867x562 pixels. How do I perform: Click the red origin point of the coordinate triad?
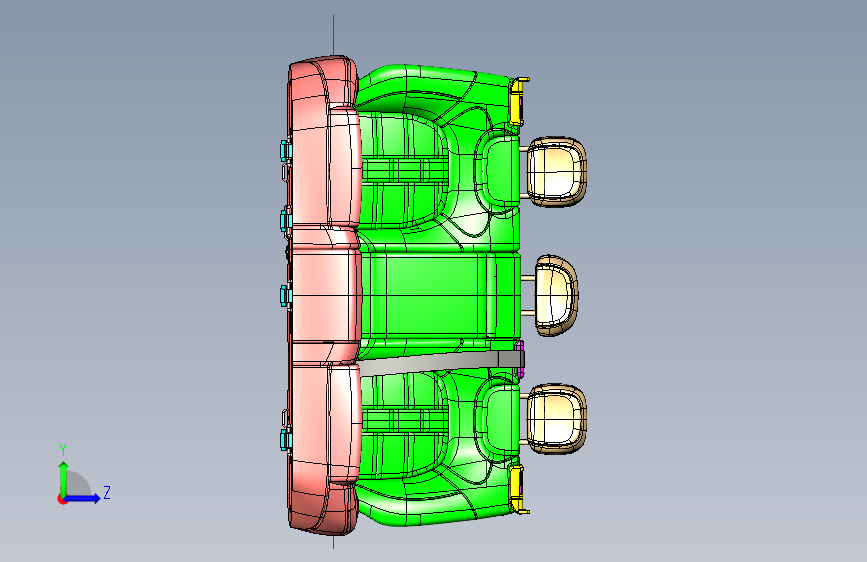(x=62, y=499)
